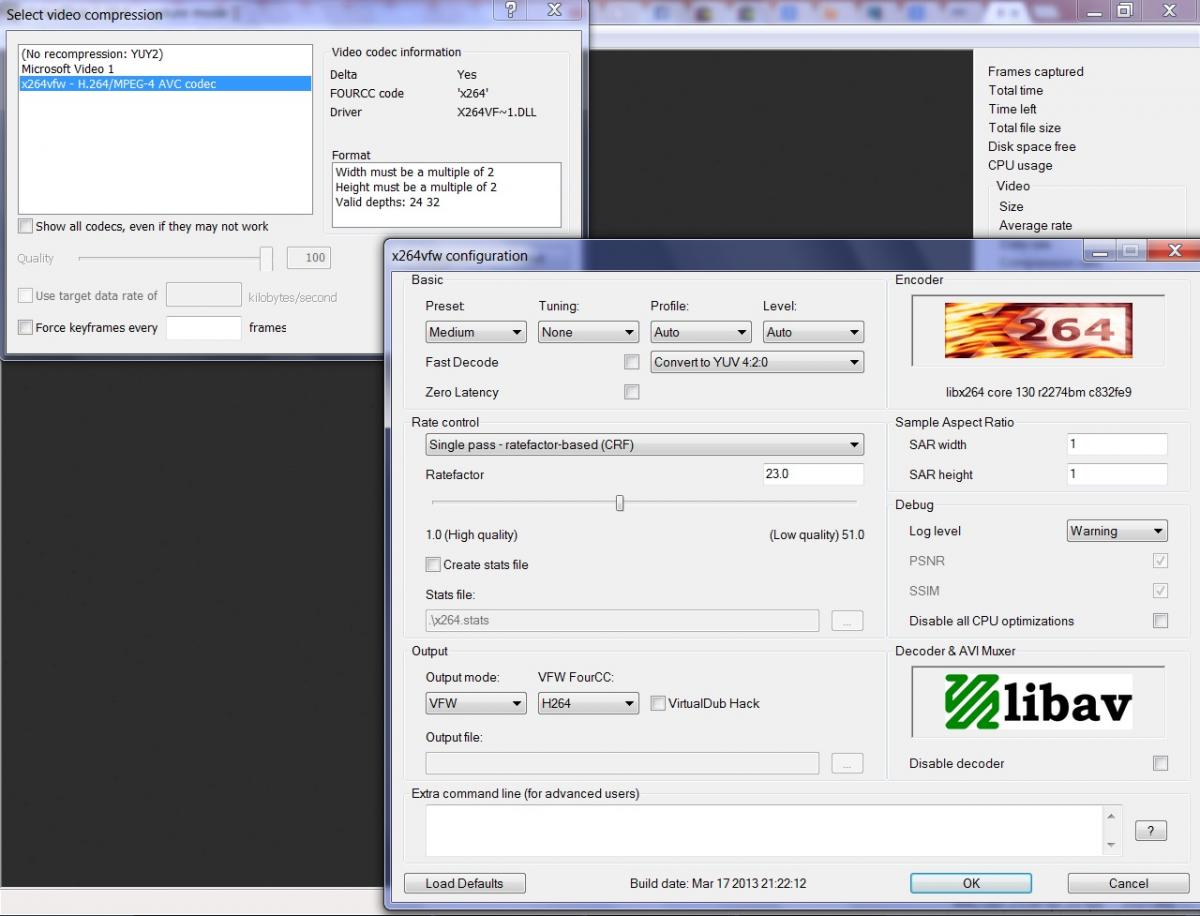Select (No recompression: YUY2) in the codec list
Image resolution: width=1200 pixels, height=916 pixels.
[x=165, y=54]
